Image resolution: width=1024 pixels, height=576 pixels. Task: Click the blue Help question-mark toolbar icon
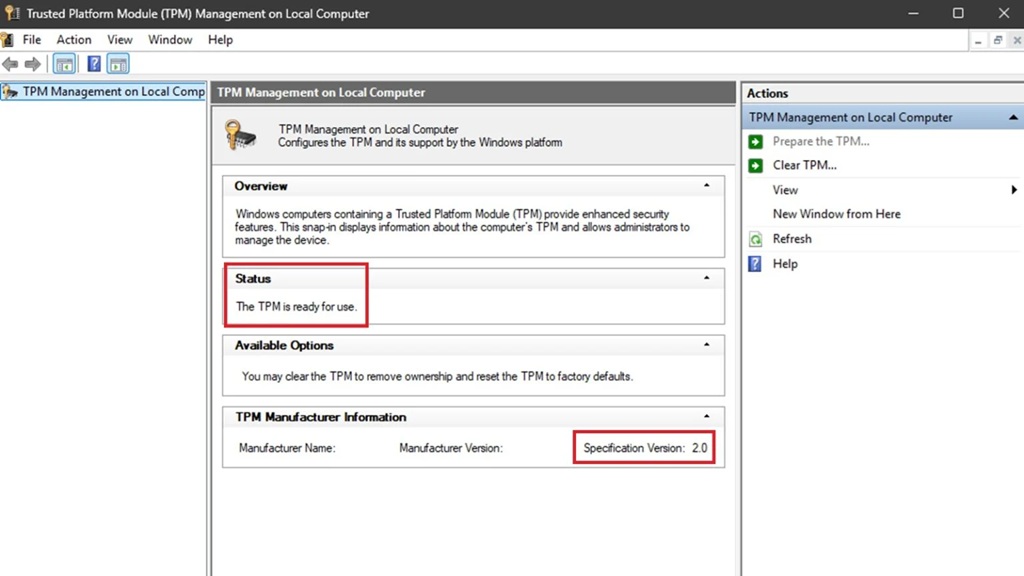point(94,64)
